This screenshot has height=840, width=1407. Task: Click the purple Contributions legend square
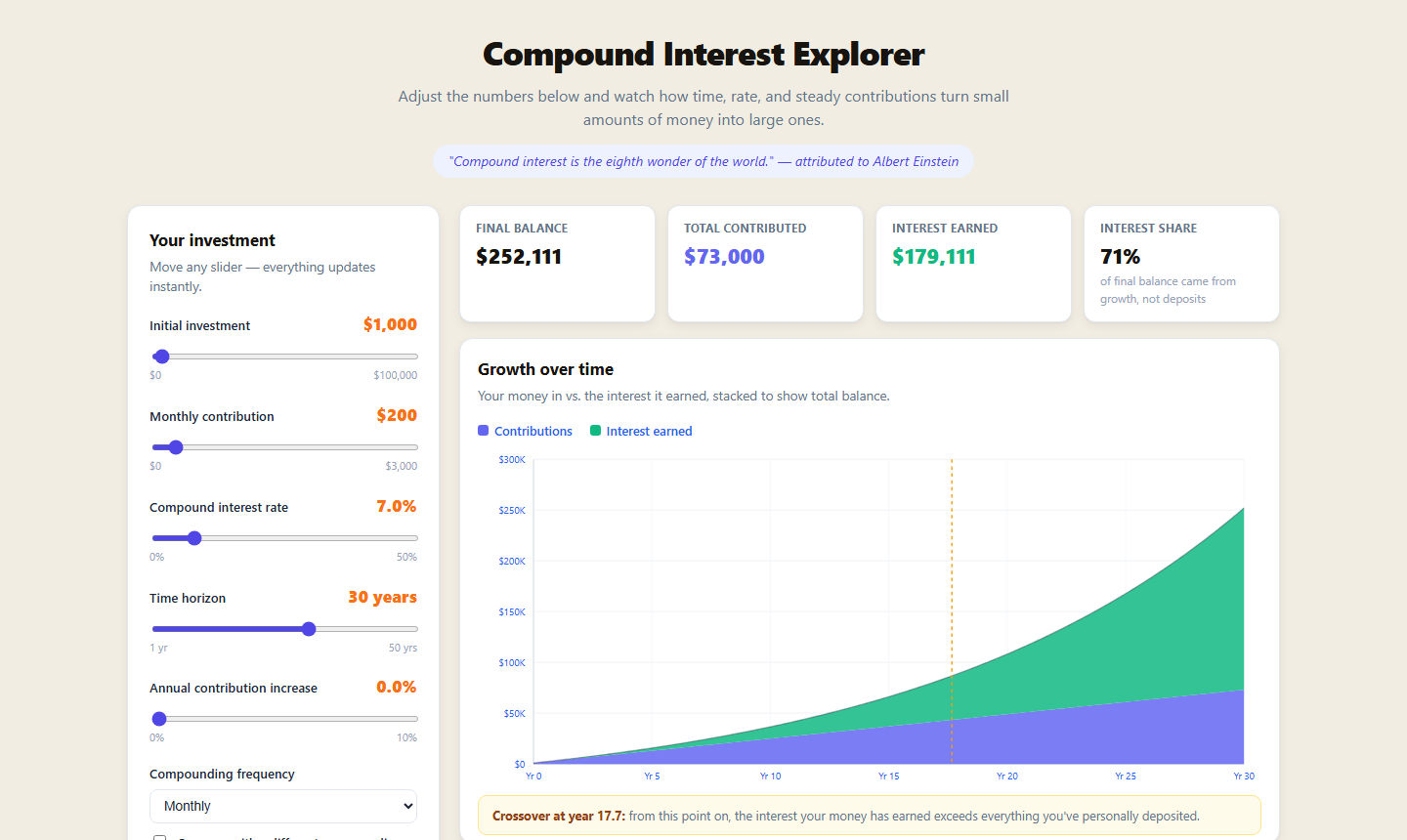[x=483, y=431]
